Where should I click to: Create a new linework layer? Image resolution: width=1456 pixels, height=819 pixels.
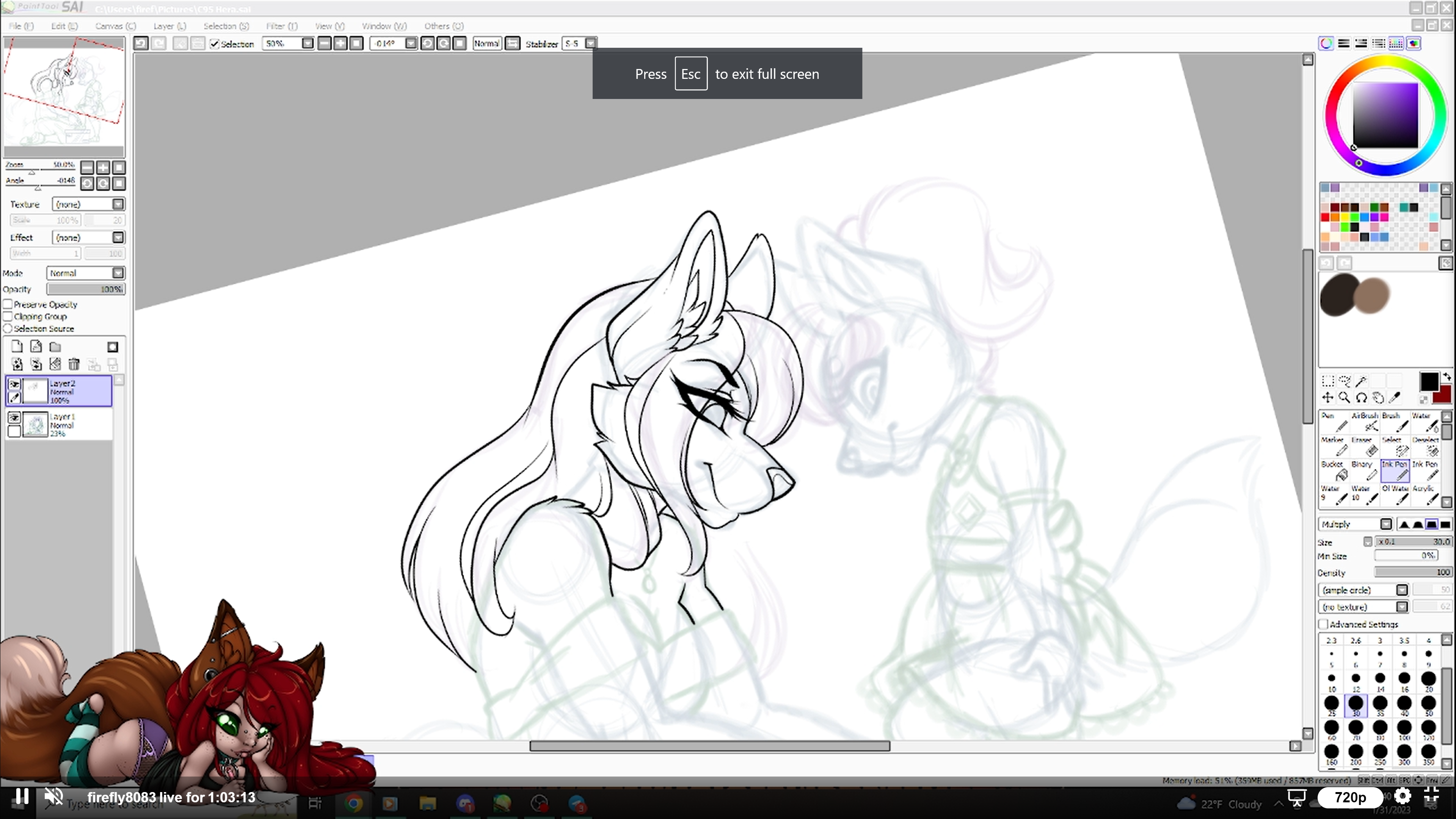36,347
